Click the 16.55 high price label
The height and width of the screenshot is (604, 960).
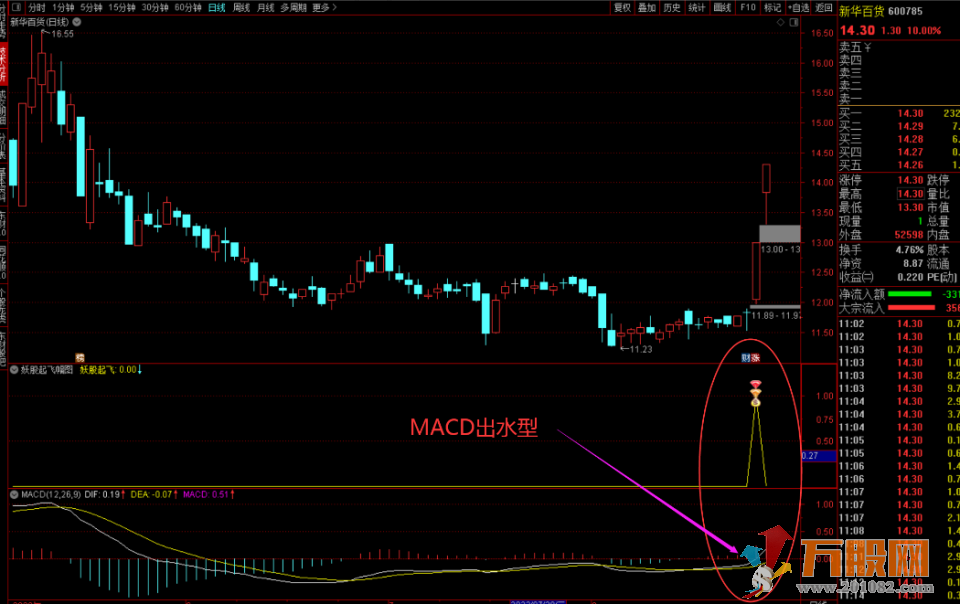pyautogui.click(x=62, y=34)
